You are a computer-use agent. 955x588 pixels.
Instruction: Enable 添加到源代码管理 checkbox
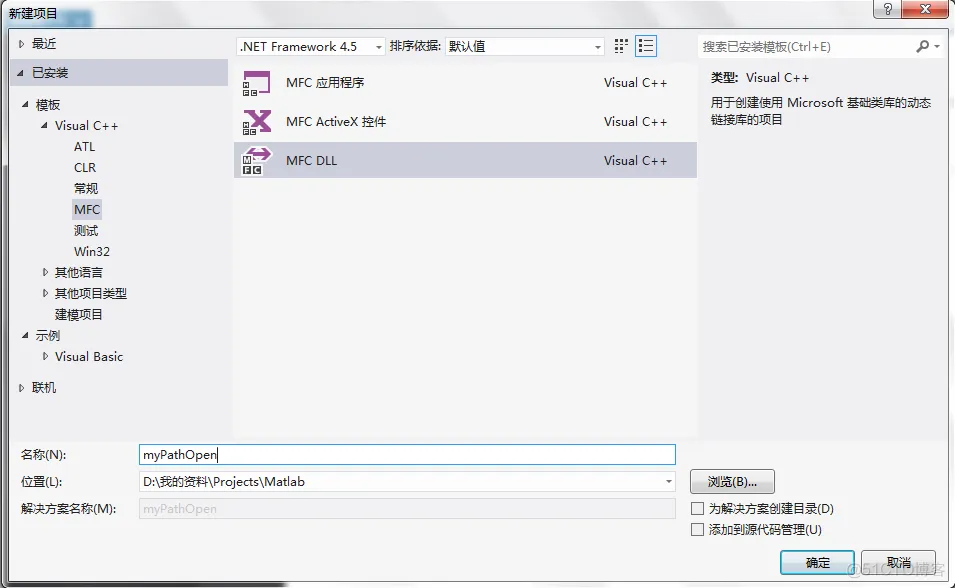tap(697, 530)
